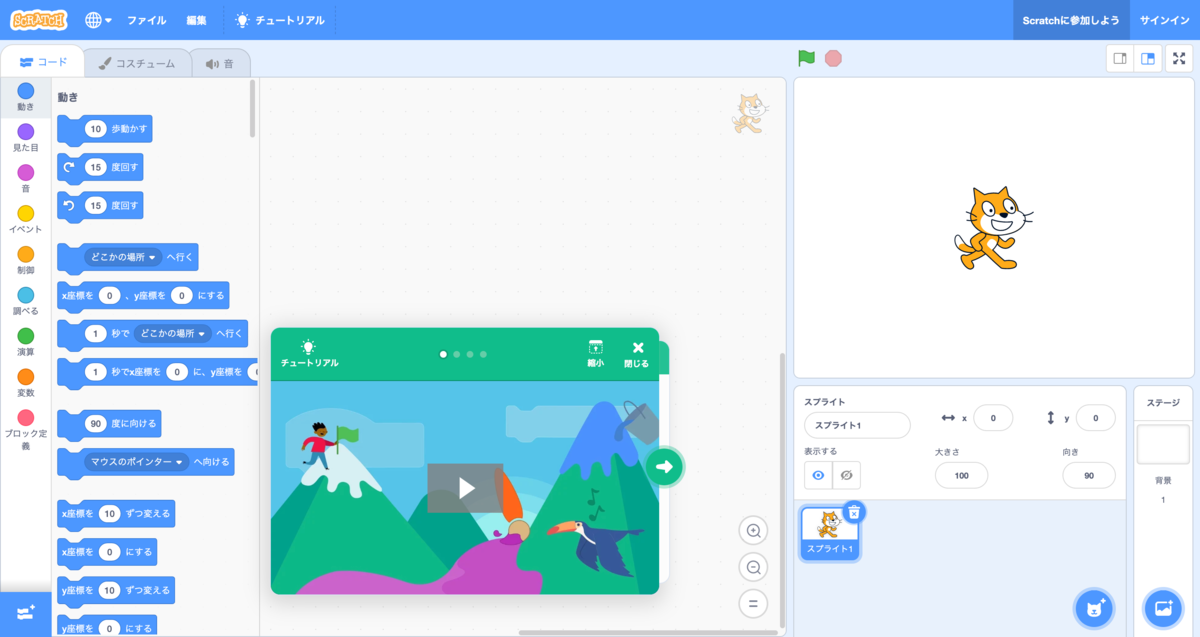
Task: Open choose a backdrop button
Action: (1162, 607)
